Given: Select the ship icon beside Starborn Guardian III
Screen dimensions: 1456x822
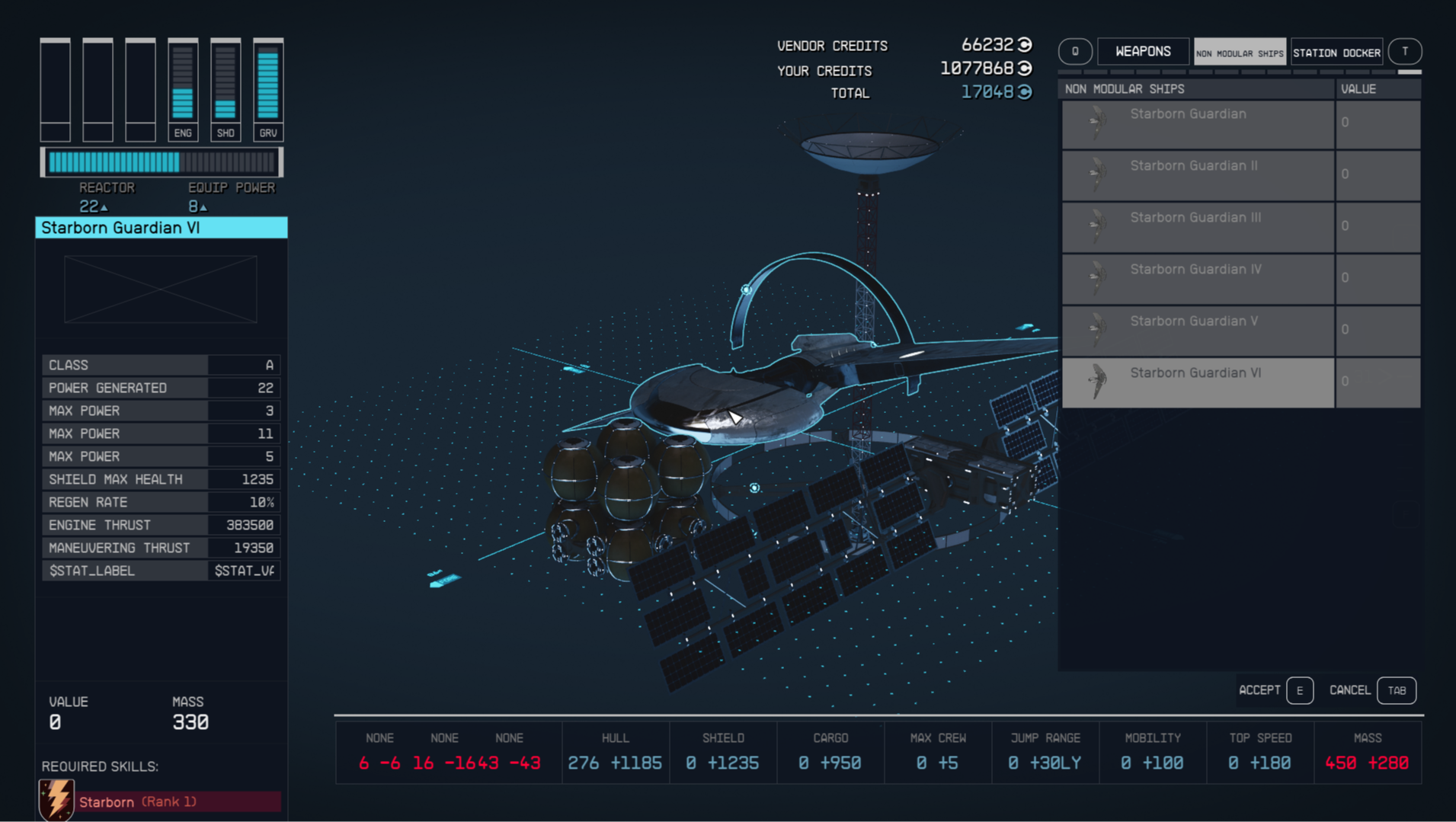Looking at the screenshot, I should click(1097, 225).
